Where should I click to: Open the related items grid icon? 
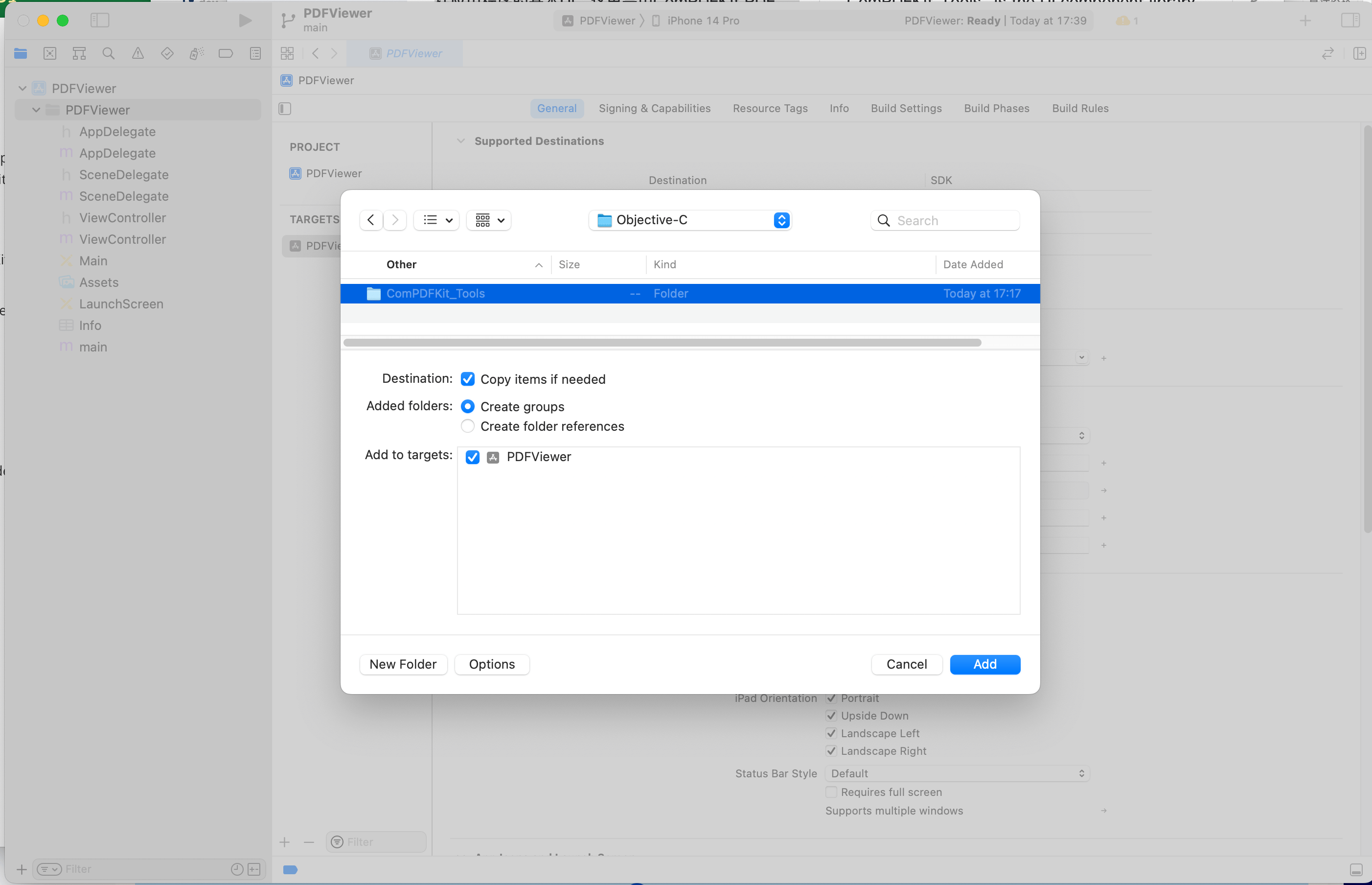pyautogui.click(x=287, y=53)
